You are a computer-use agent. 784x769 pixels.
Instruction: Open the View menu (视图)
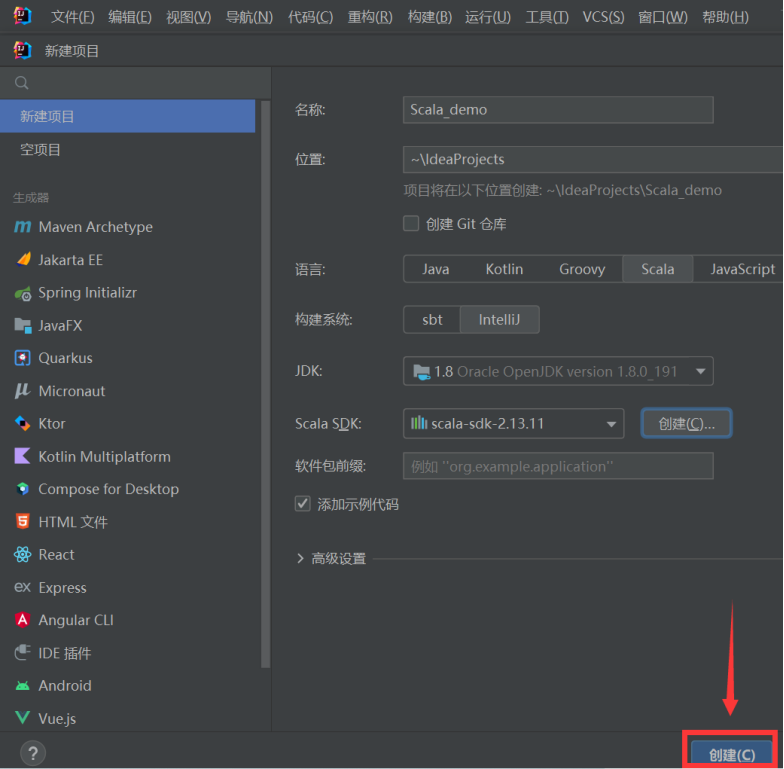click(188, 18)
